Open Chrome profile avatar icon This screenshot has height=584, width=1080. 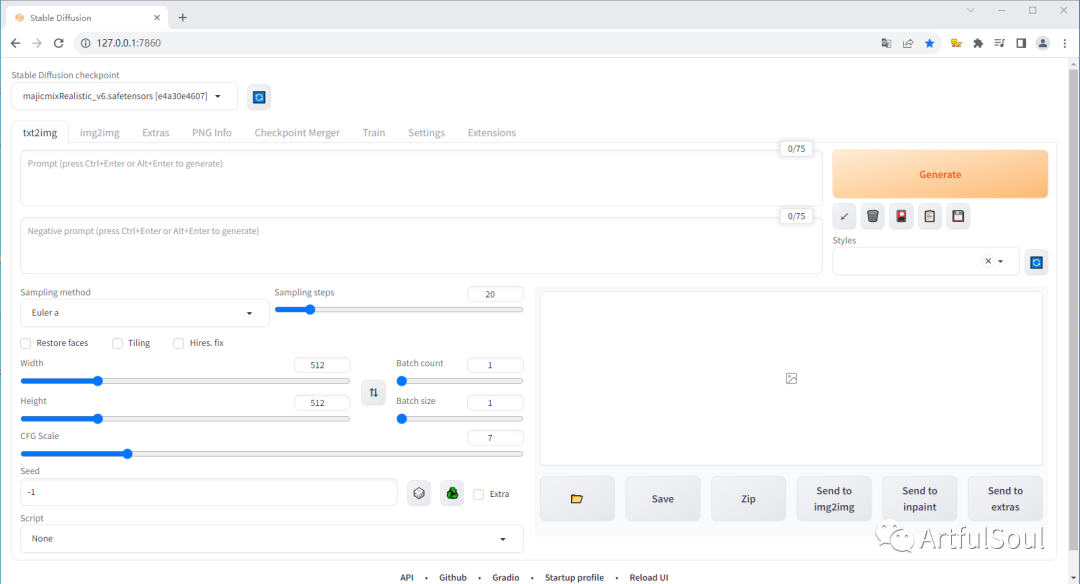(1043, 43)
